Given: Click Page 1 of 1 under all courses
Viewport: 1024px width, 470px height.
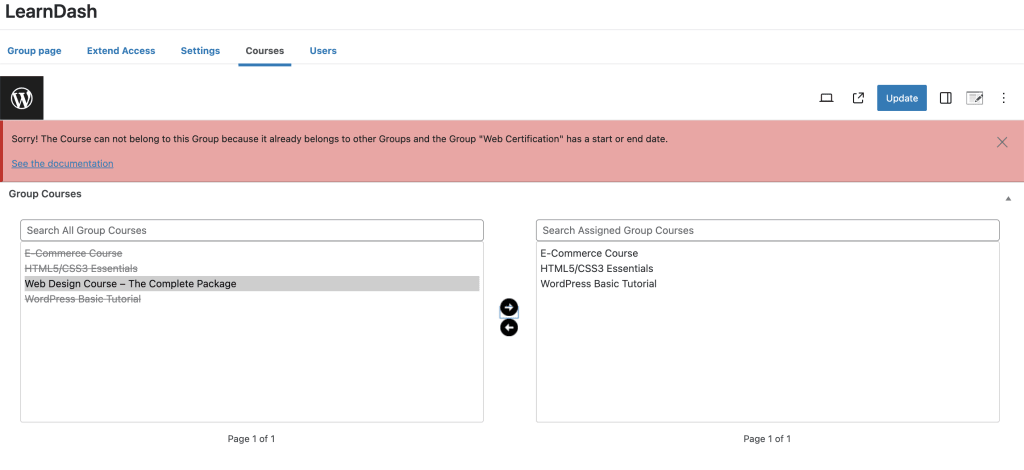Looking at the screenshot, I should 251,439.
